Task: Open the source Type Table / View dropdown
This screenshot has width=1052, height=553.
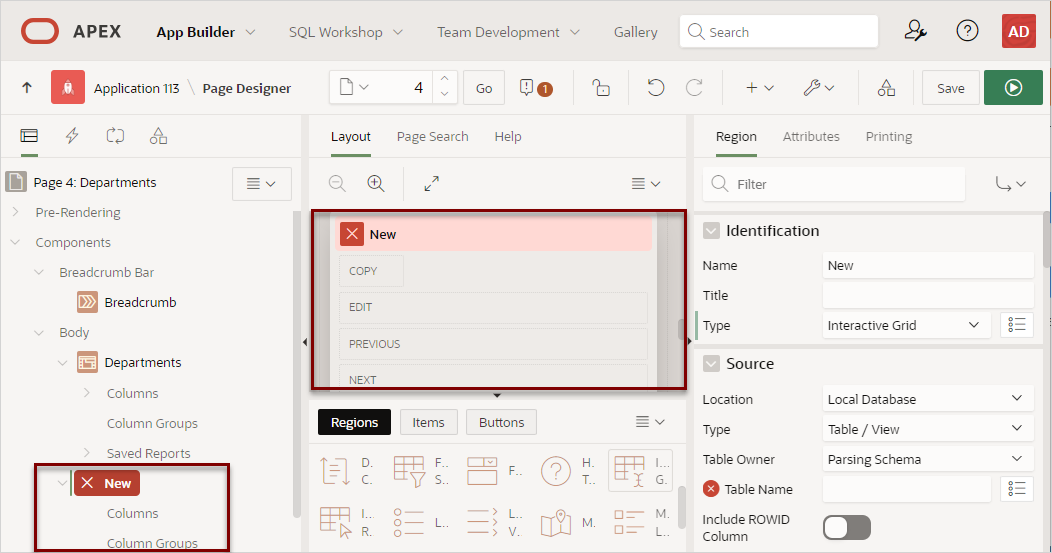Action: [928, 429]
